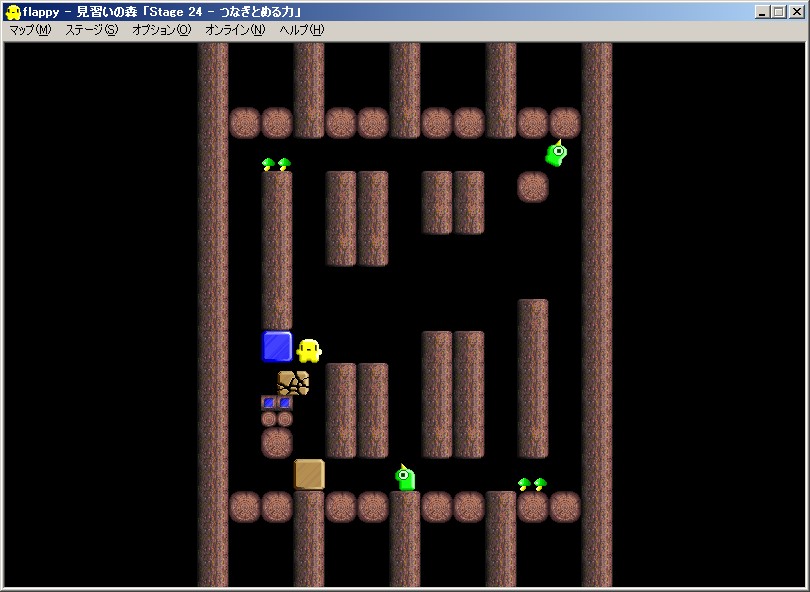This screenshot has width=810, height=592.
Task: Open the オンライン(N) menu
Action: [x=235, y=30]
